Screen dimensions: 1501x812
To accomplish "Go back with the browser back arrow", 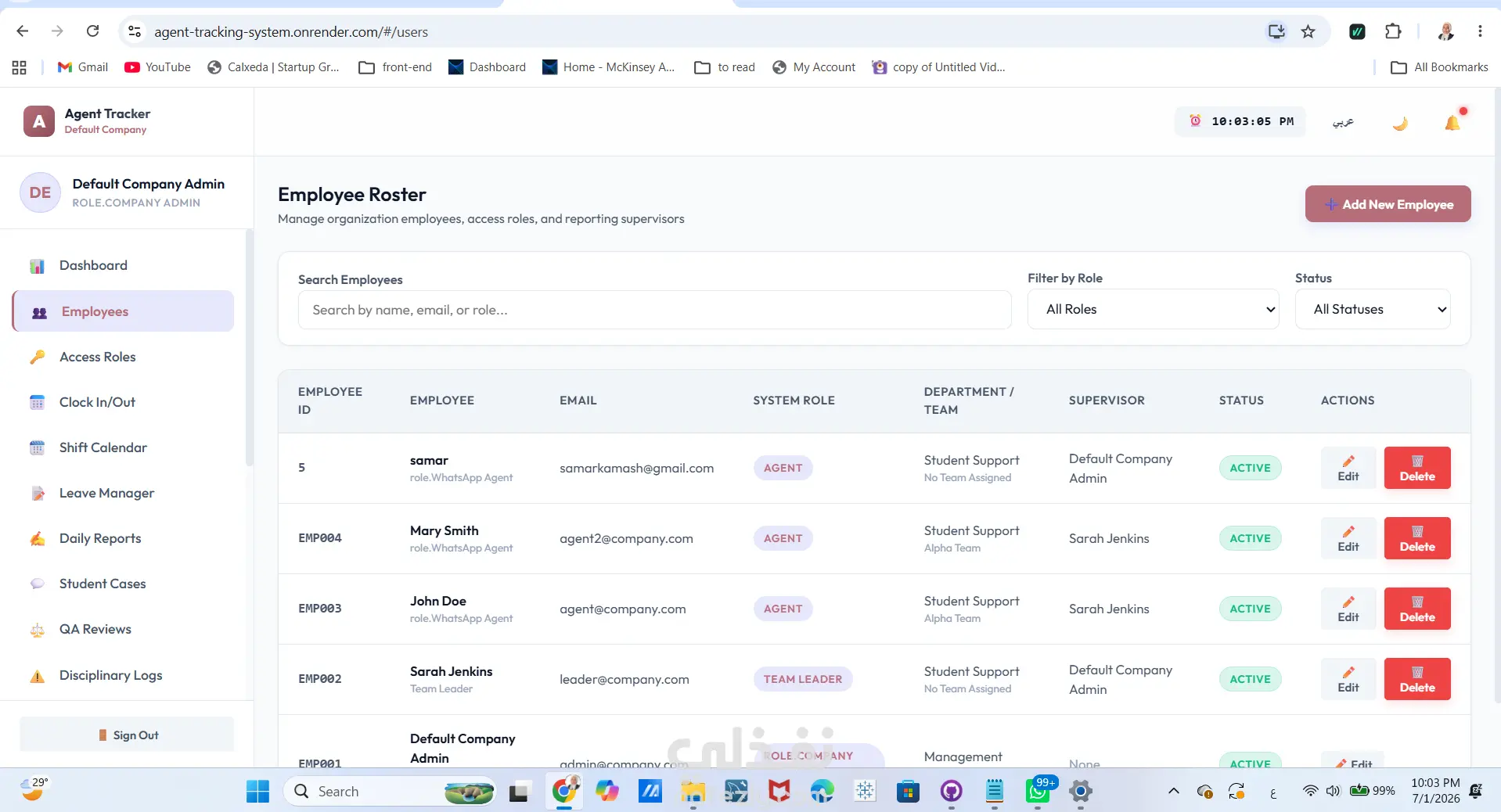I will tap(23, 31).
